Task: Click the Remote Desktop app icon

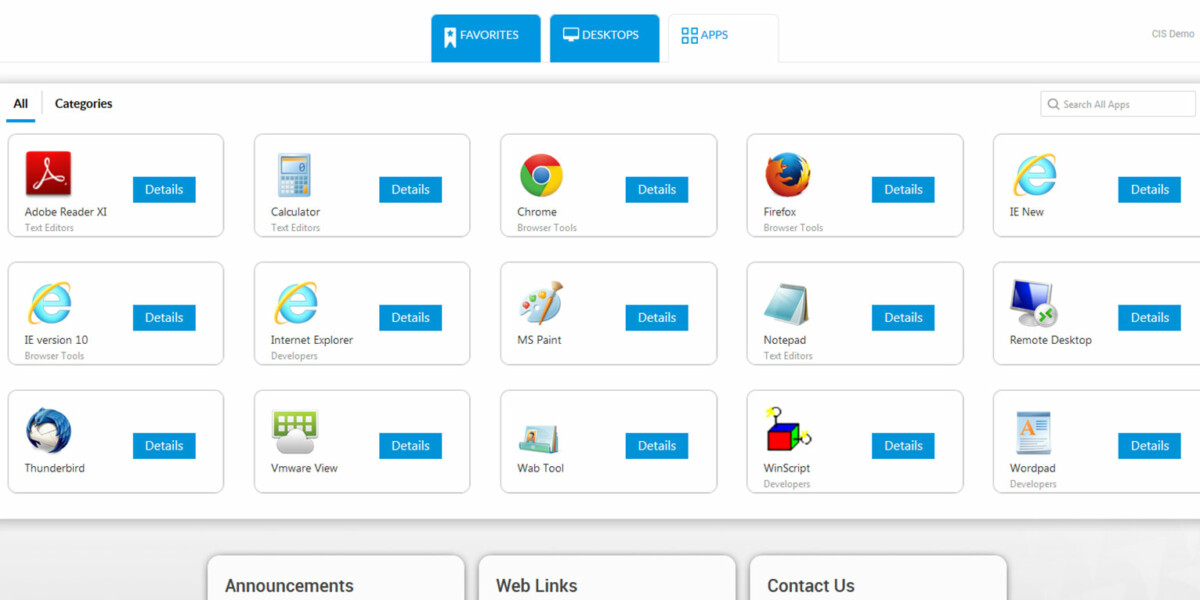Action: point(1033,304)
